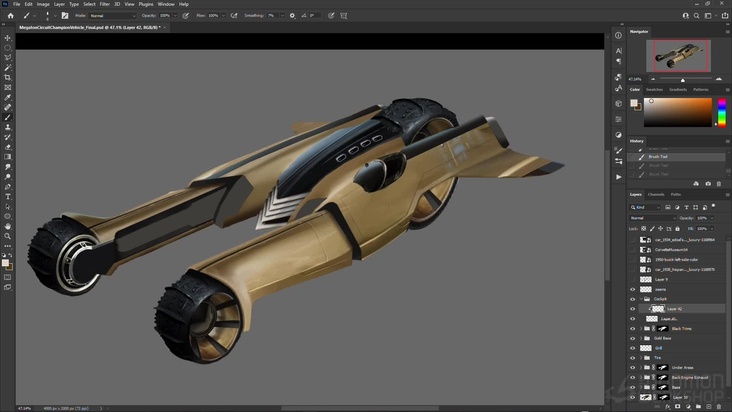This screenshot has width=732, height=412.
Task: Select the Gradient tool
Action: tap(7, 157)
